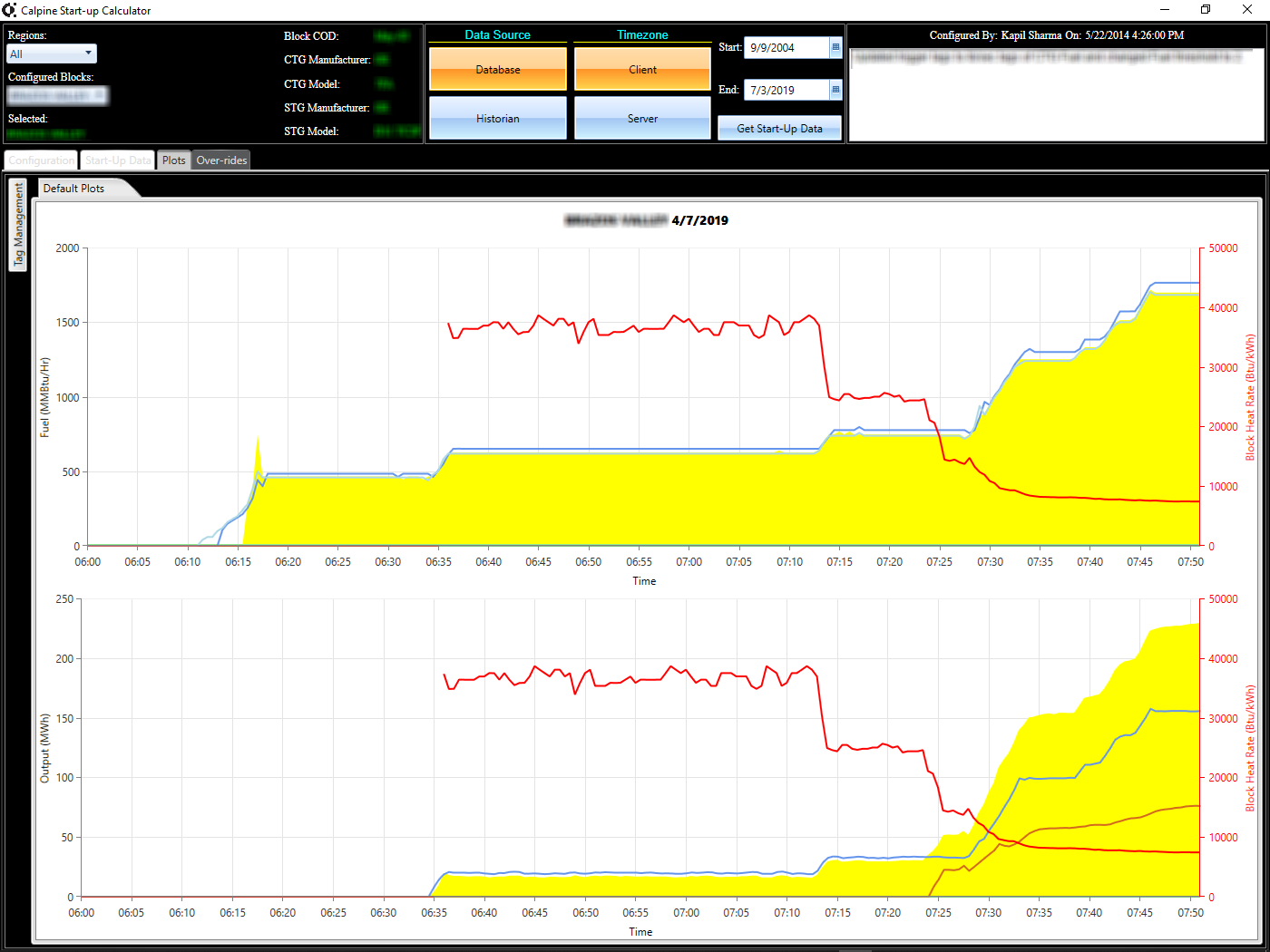This screenshot has height=952, width=1270.
Task: Switch to the Over-rides tab
Action: [221, 160]
